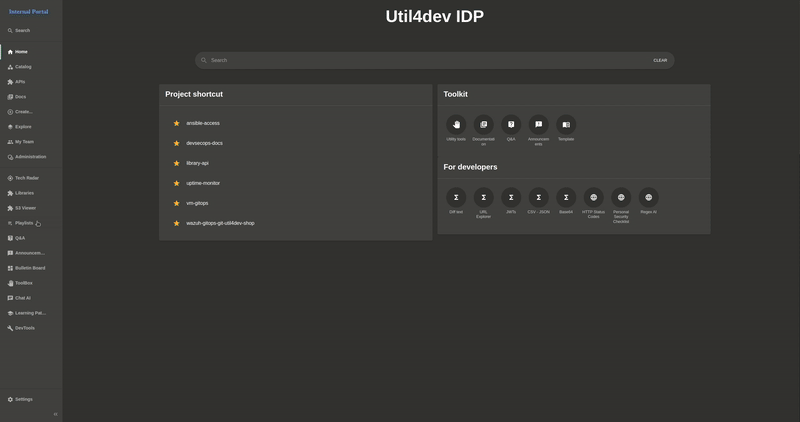This screenshot has width=800, height=422.
Task: Unstar the ansible-access project shortcut
Action: [177, 123]
